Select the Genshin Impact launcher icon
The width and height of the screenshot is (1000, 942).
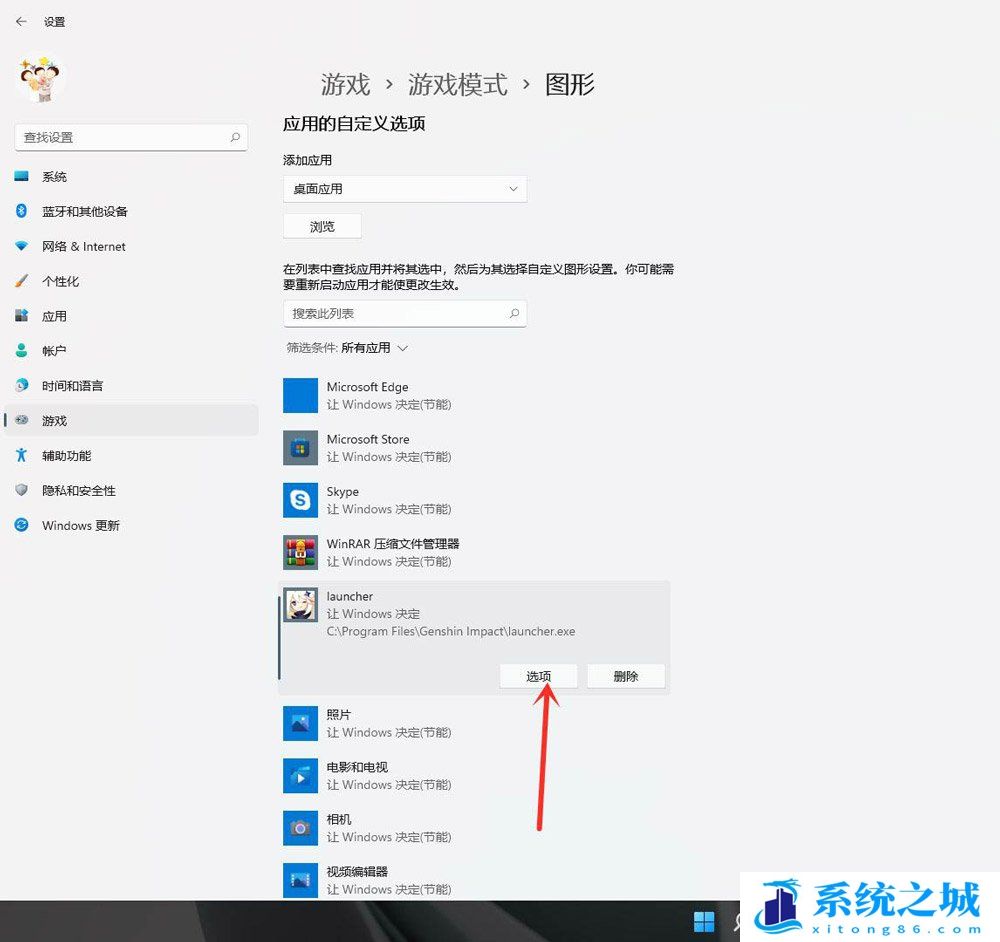(x=299, y=605)
